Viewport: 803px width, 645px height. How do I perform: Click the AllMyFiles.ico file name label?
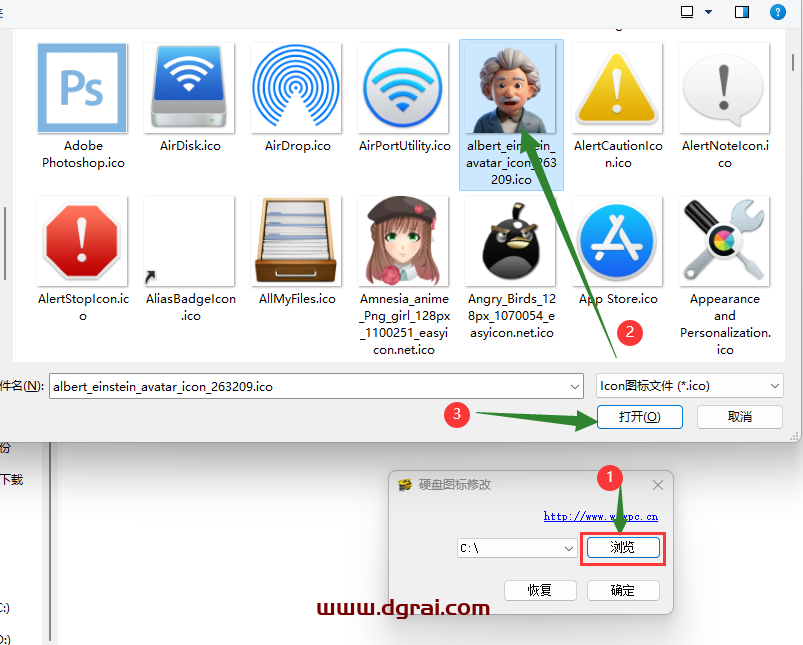pyautogui.click(x=297, y=299)
